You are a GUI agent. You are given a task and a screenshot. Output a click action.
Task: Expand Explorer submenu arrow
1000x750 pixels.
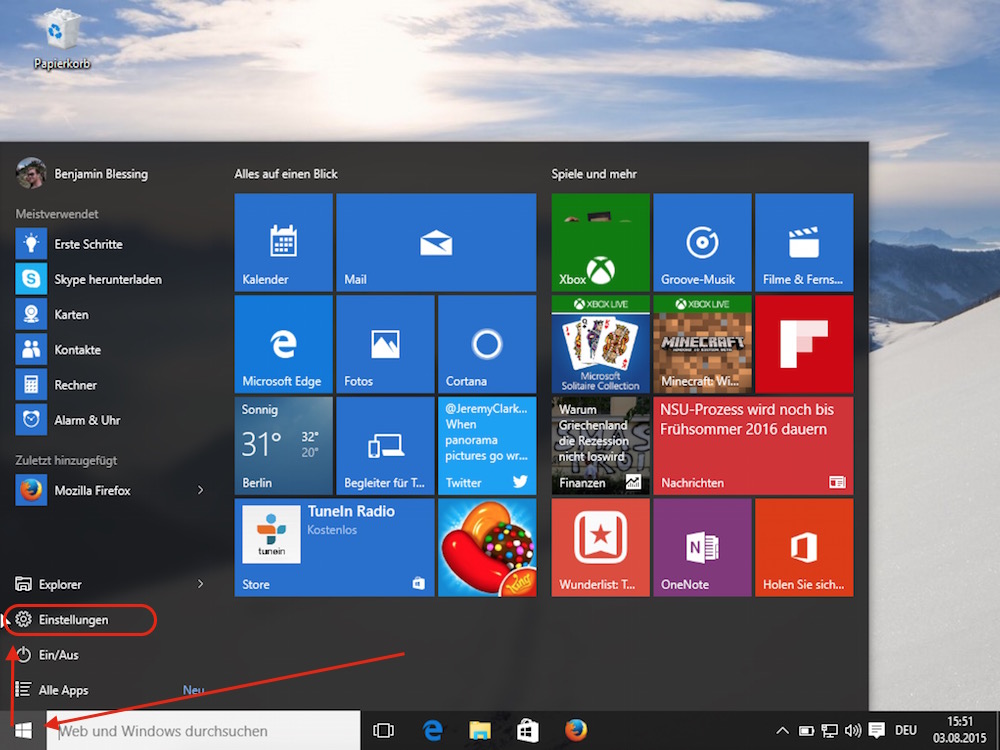(x=200, y=584)
